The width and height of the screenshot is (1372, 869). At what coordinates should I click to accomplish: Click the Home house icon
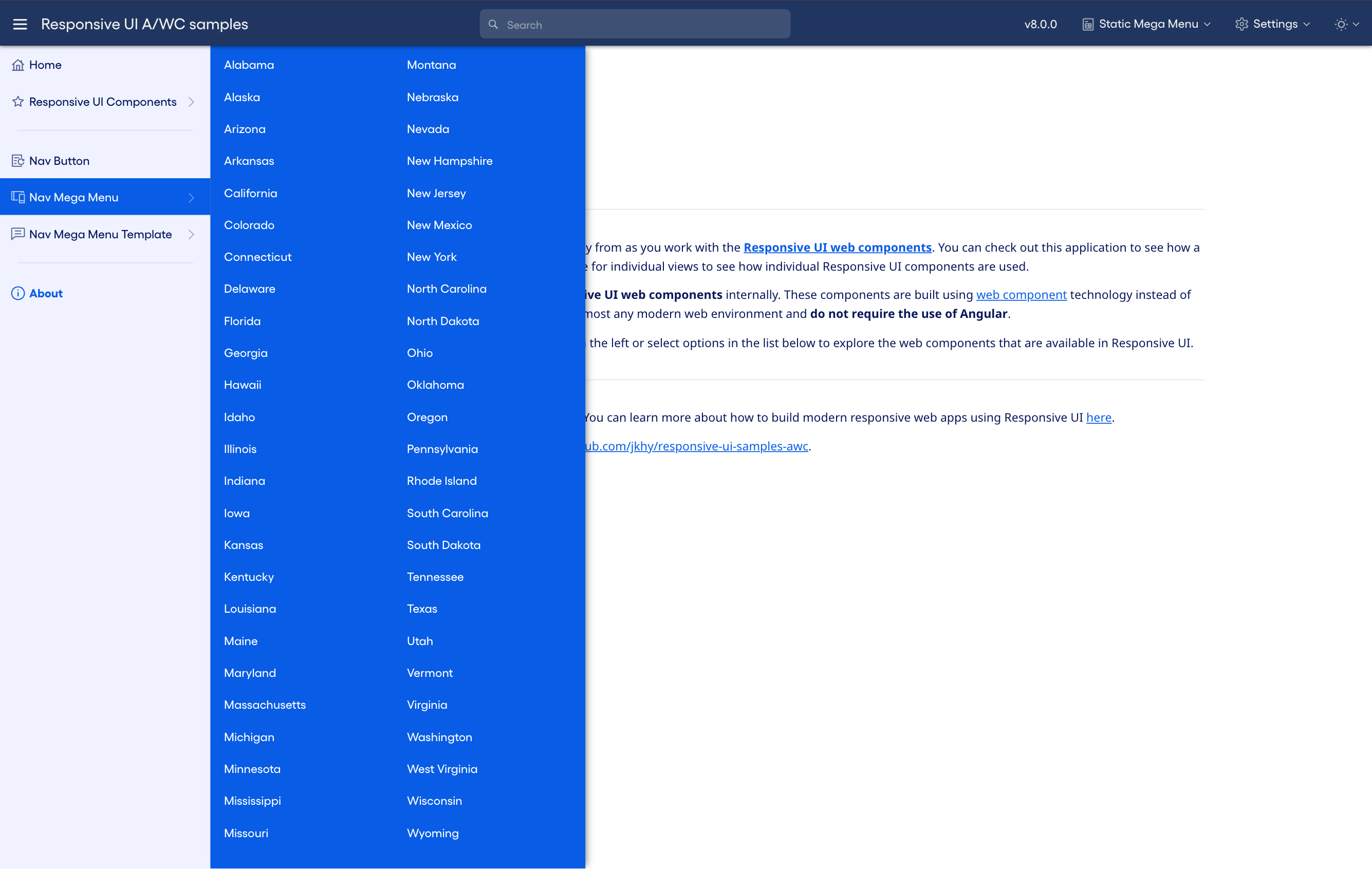17,65
